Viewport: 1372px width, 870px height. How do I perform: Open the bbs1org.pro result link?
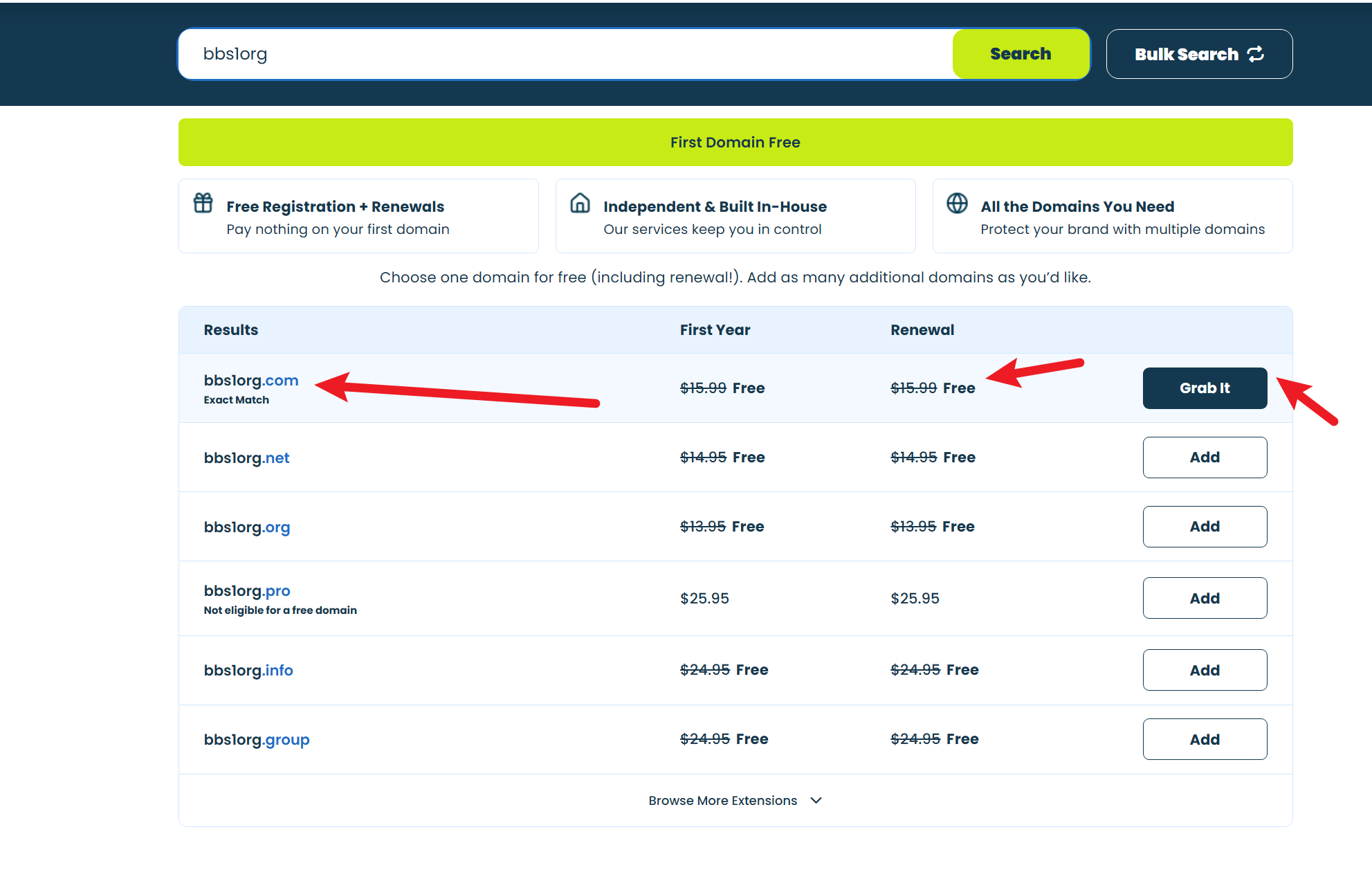click(x=247, y=591)
